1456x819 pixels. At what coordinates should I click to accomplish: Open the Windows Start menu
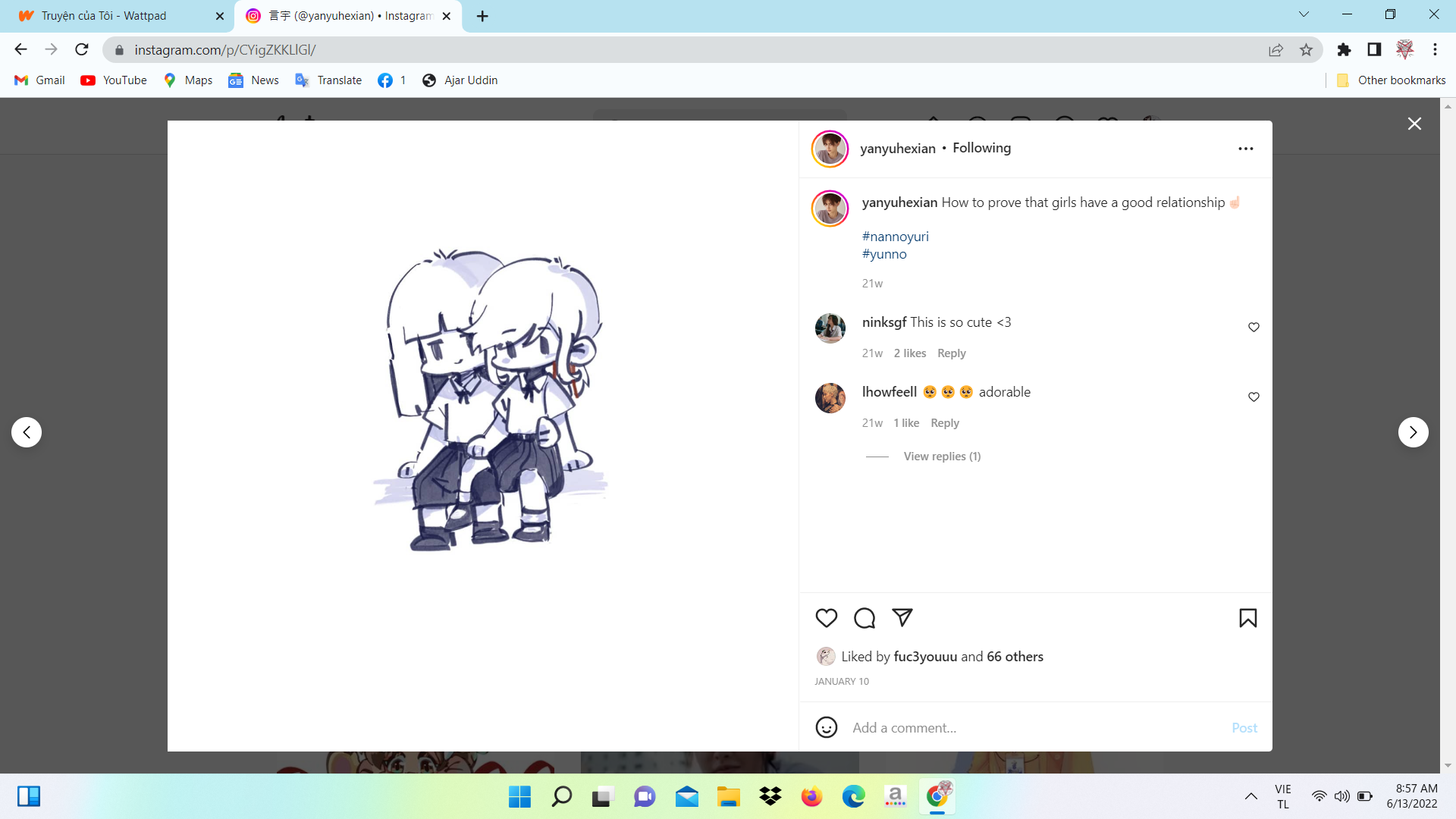pos(519,796)
